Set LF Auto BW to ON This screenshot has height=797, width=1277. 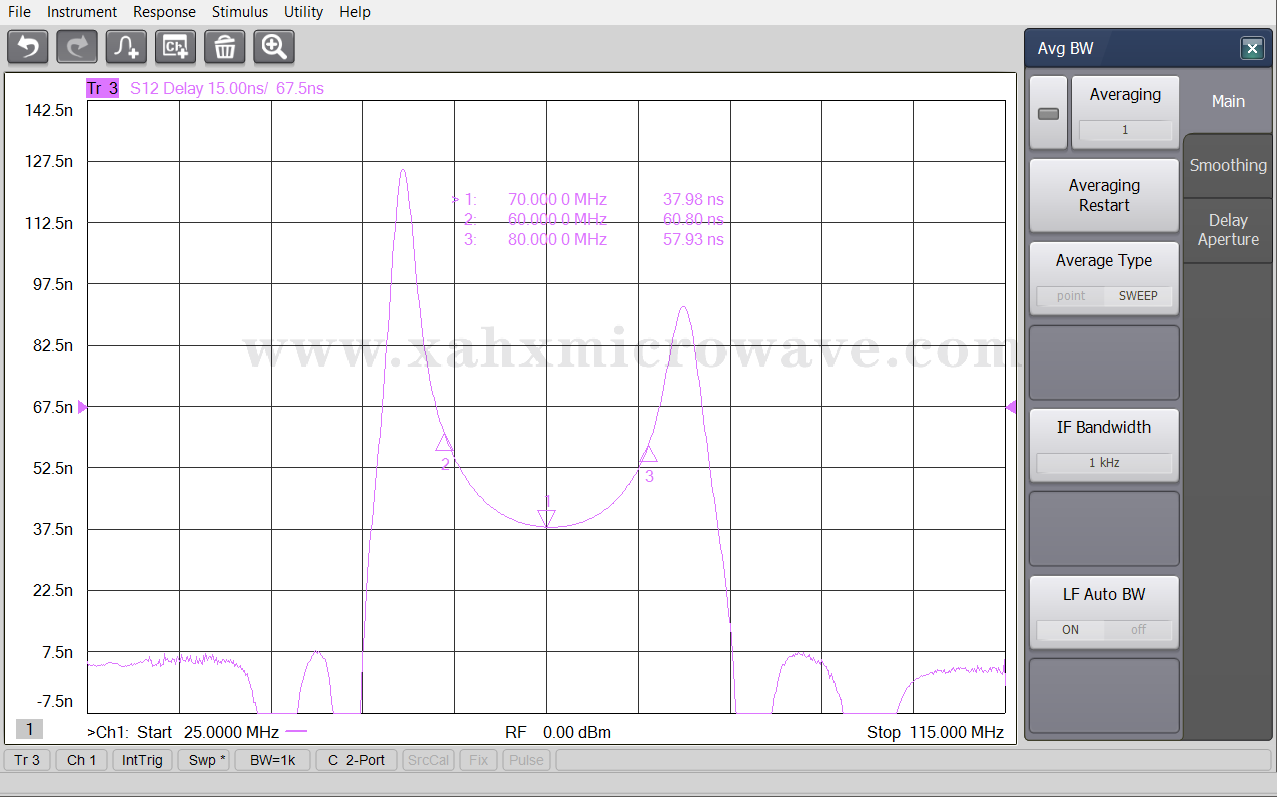tap(1071, 630)
